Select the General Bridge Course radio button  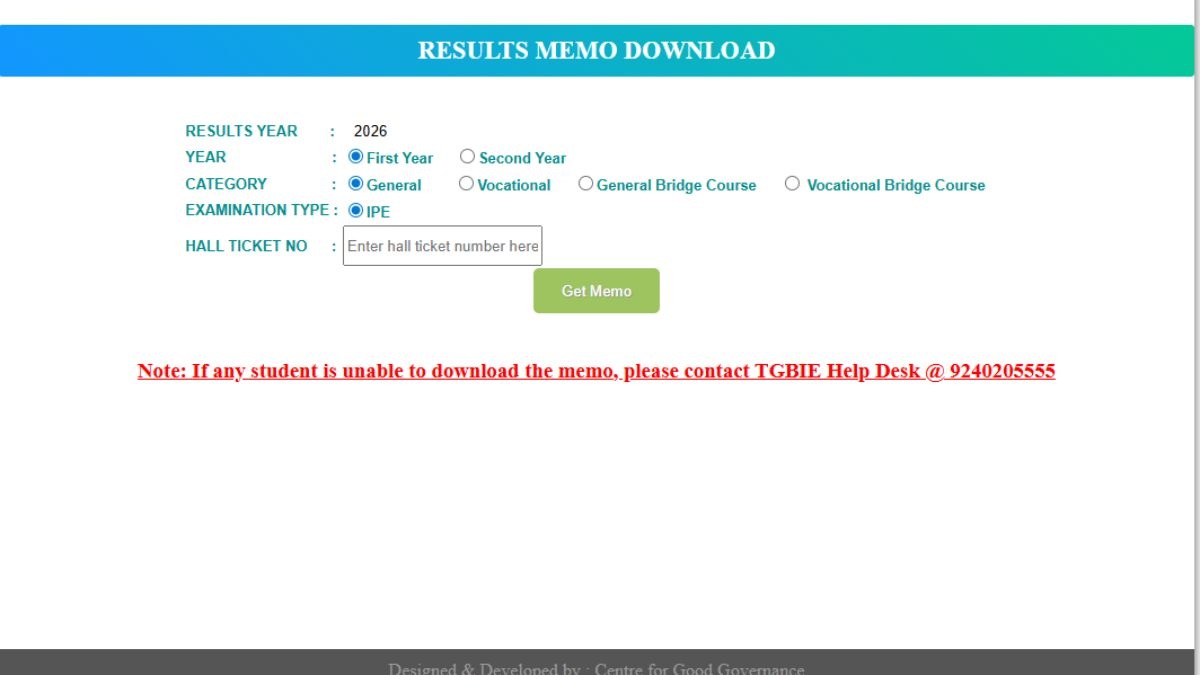click(x=586, y=184)
